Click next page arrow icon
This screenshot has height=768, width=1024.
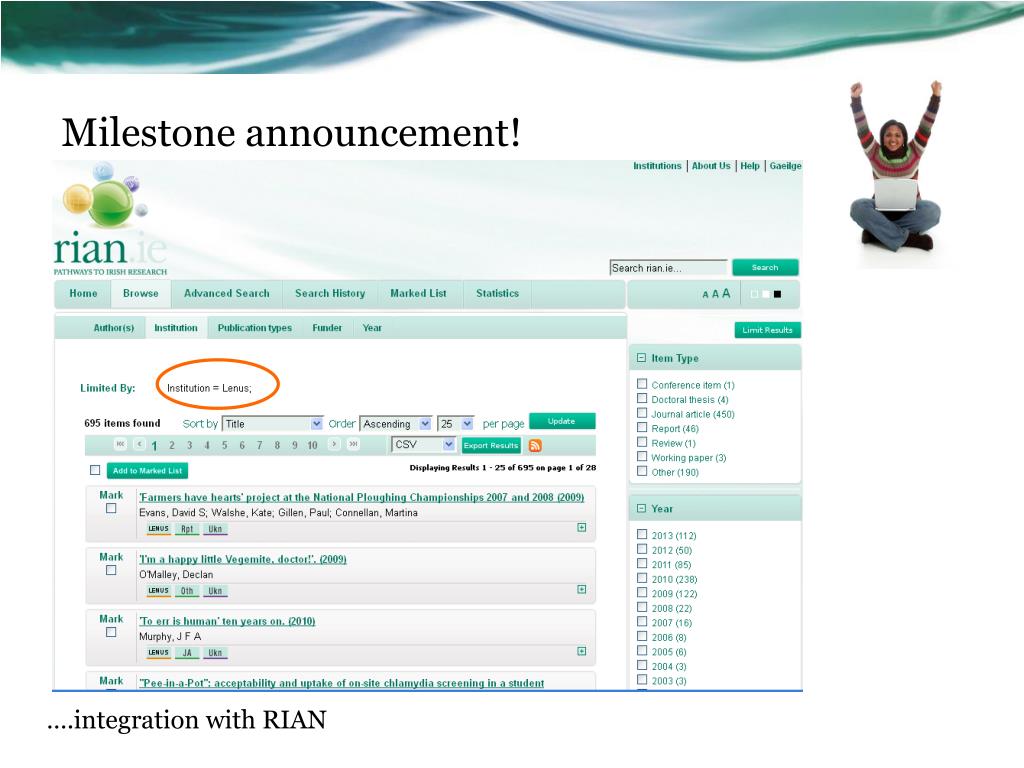[x=334, y=445]
